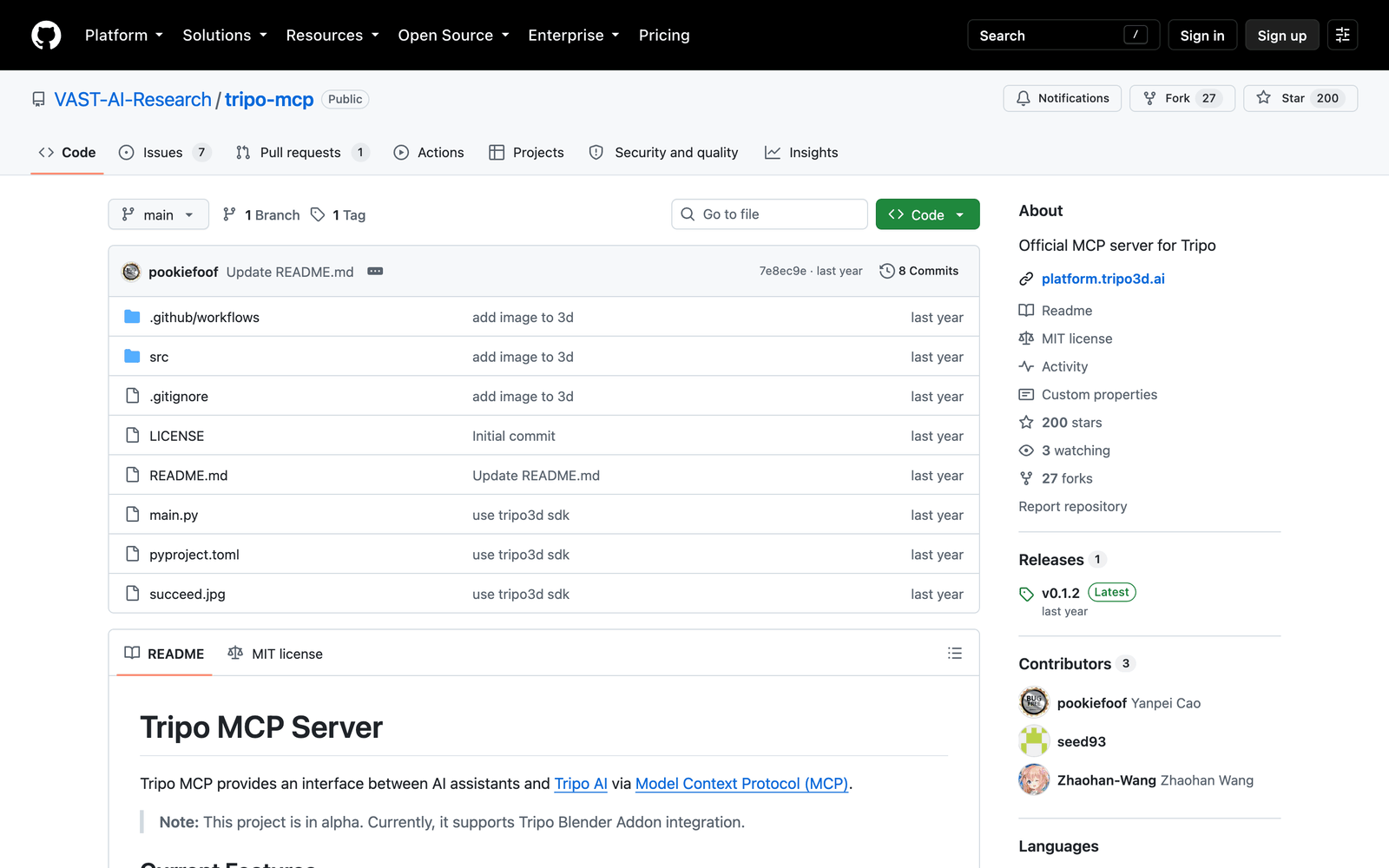
Task: Open pookiefoof contributor avatar
Action: point(1034,702)
